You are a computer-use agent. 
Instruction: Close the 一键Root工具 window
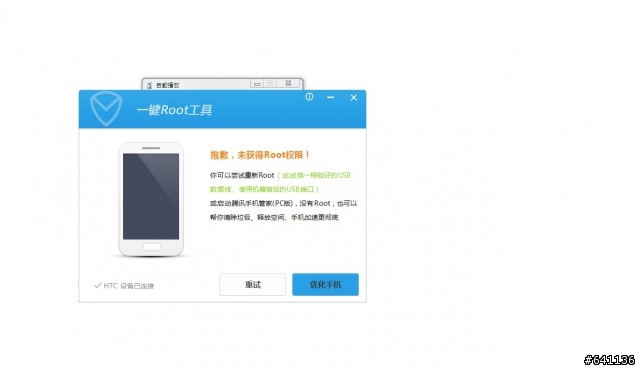pyautogui.click(x=354, y=98)
